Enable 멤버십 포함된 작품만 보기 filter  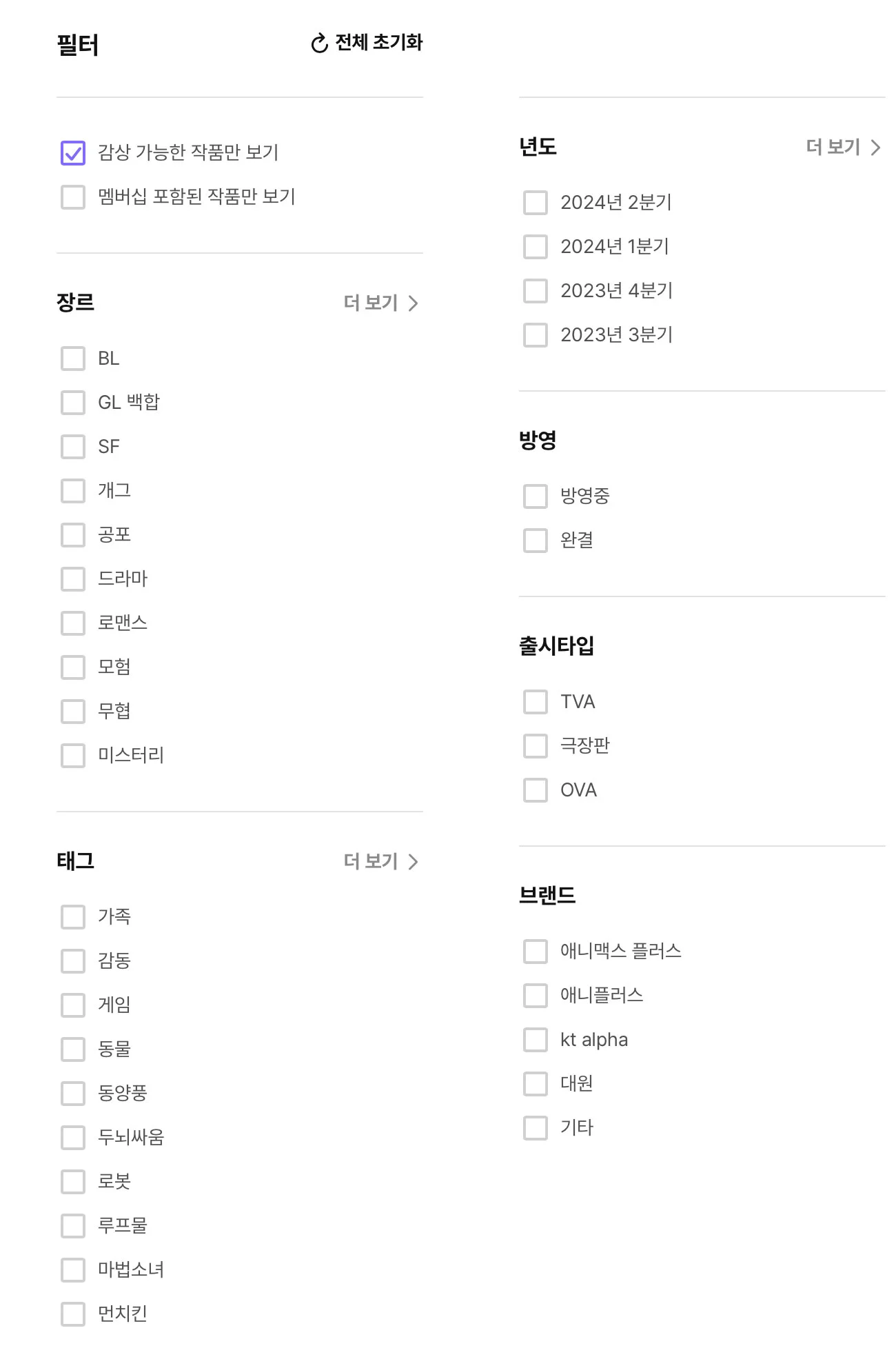[x=72, y=198]
